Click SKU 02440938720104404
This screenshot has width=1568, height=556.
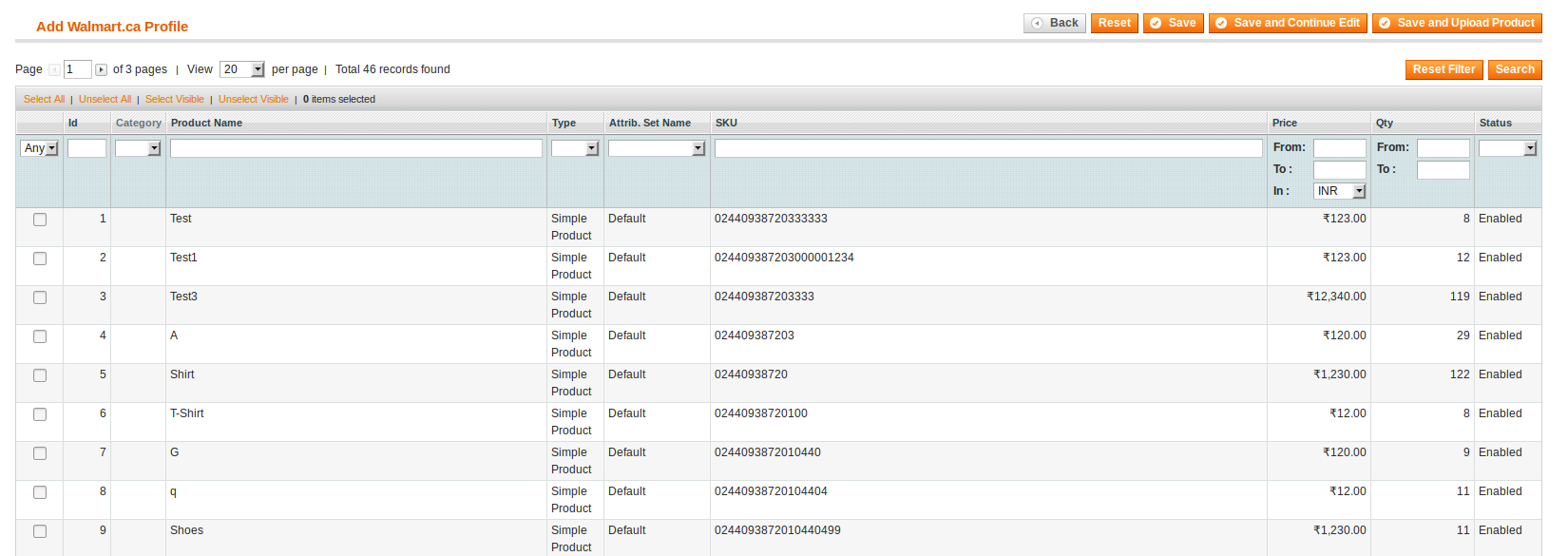[771, 491]
